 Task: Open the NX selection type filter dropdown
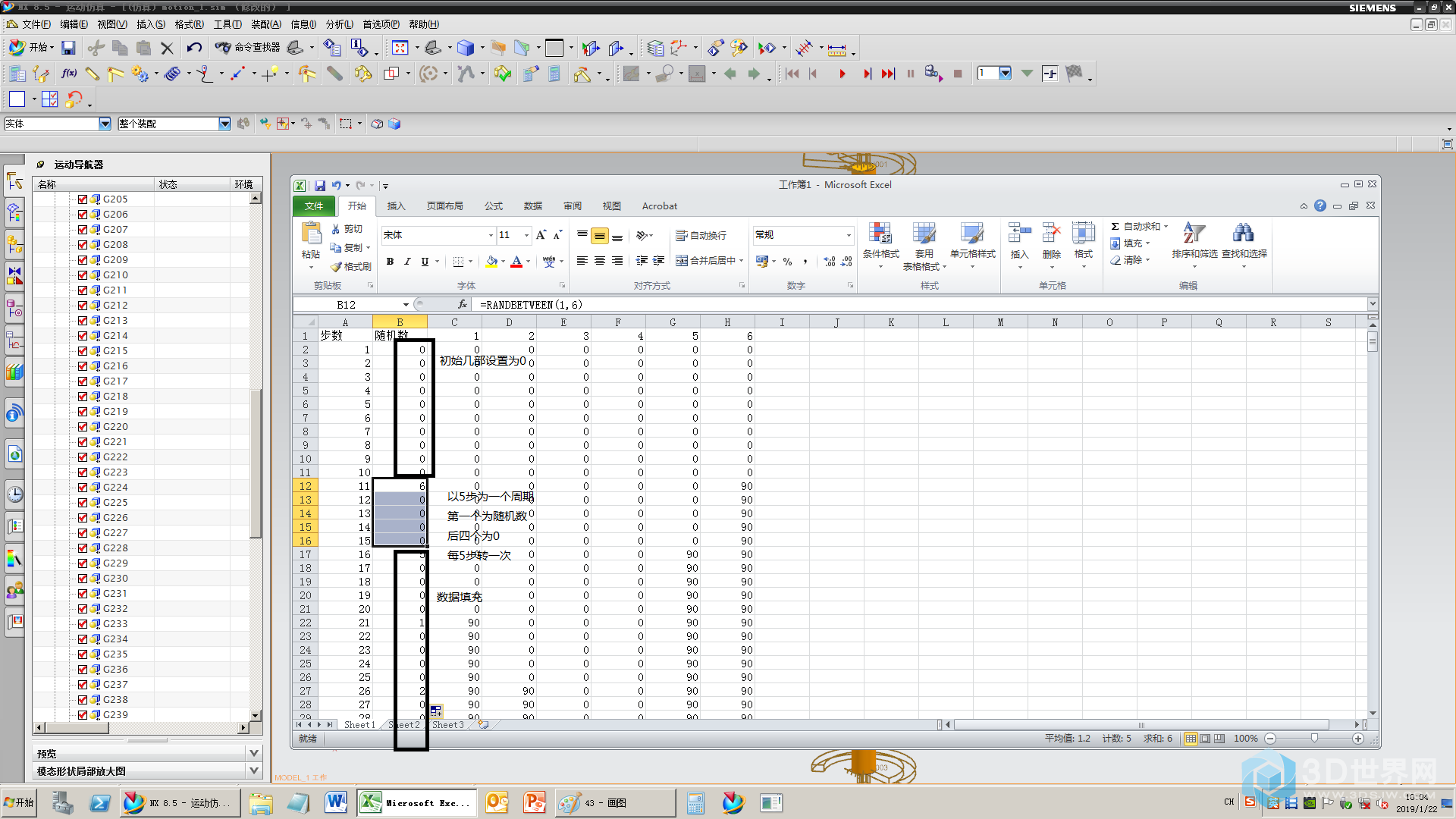click(105, 124)
